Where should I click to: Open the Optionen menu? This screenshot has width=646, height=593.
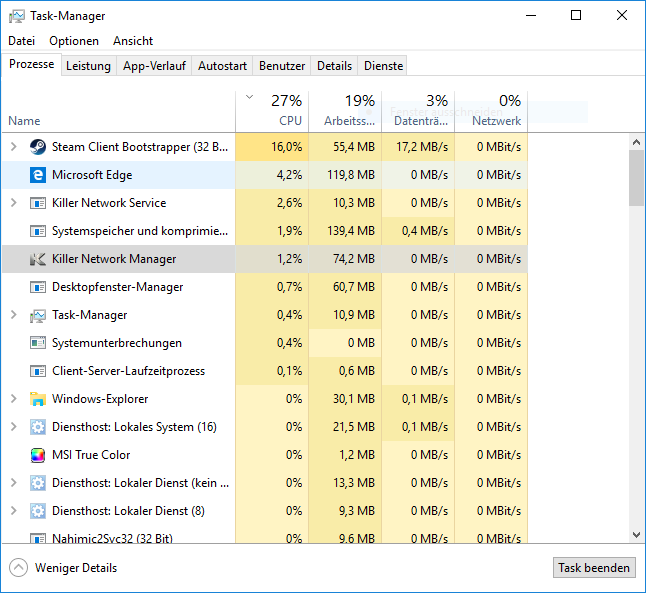click(x=74, y=41)
